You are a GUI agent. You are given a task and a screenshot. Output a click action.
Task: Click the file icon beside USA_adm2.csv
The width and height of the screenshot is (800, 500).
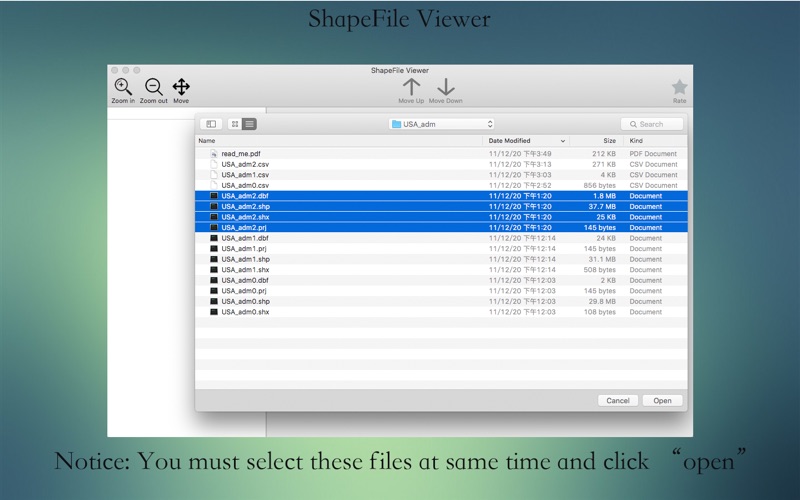(214, 164)
